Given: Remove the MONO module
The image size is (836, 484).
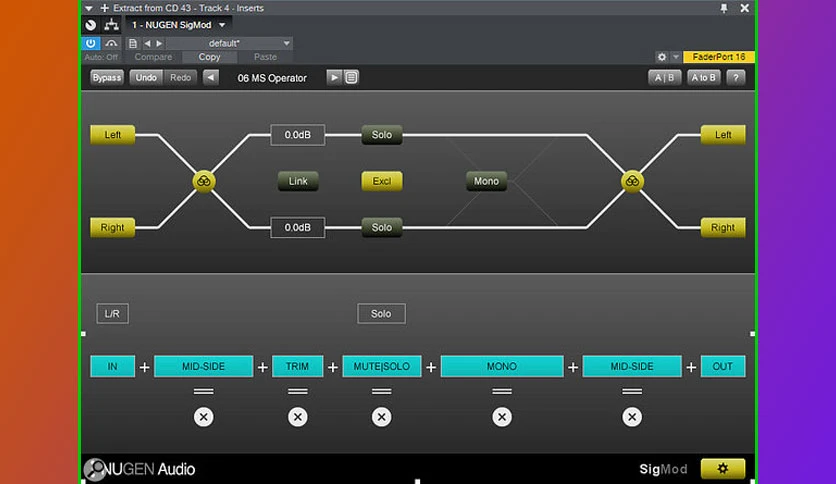Looking at the screenshot, I should [502, 417].
